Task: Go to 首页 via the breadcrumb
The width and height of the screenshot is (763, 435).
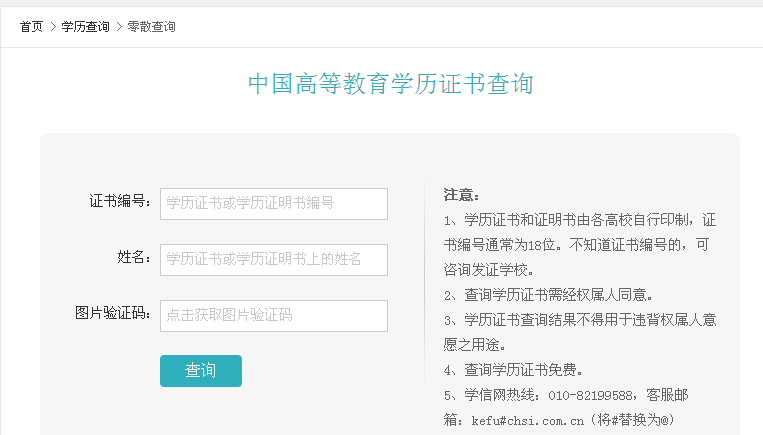Action: 31,27
